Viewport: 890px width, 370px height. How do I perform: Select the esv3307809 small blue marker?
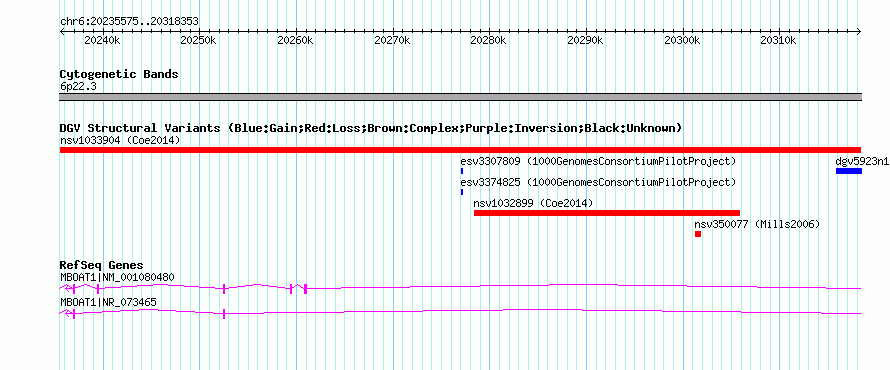tap(462, 171)
